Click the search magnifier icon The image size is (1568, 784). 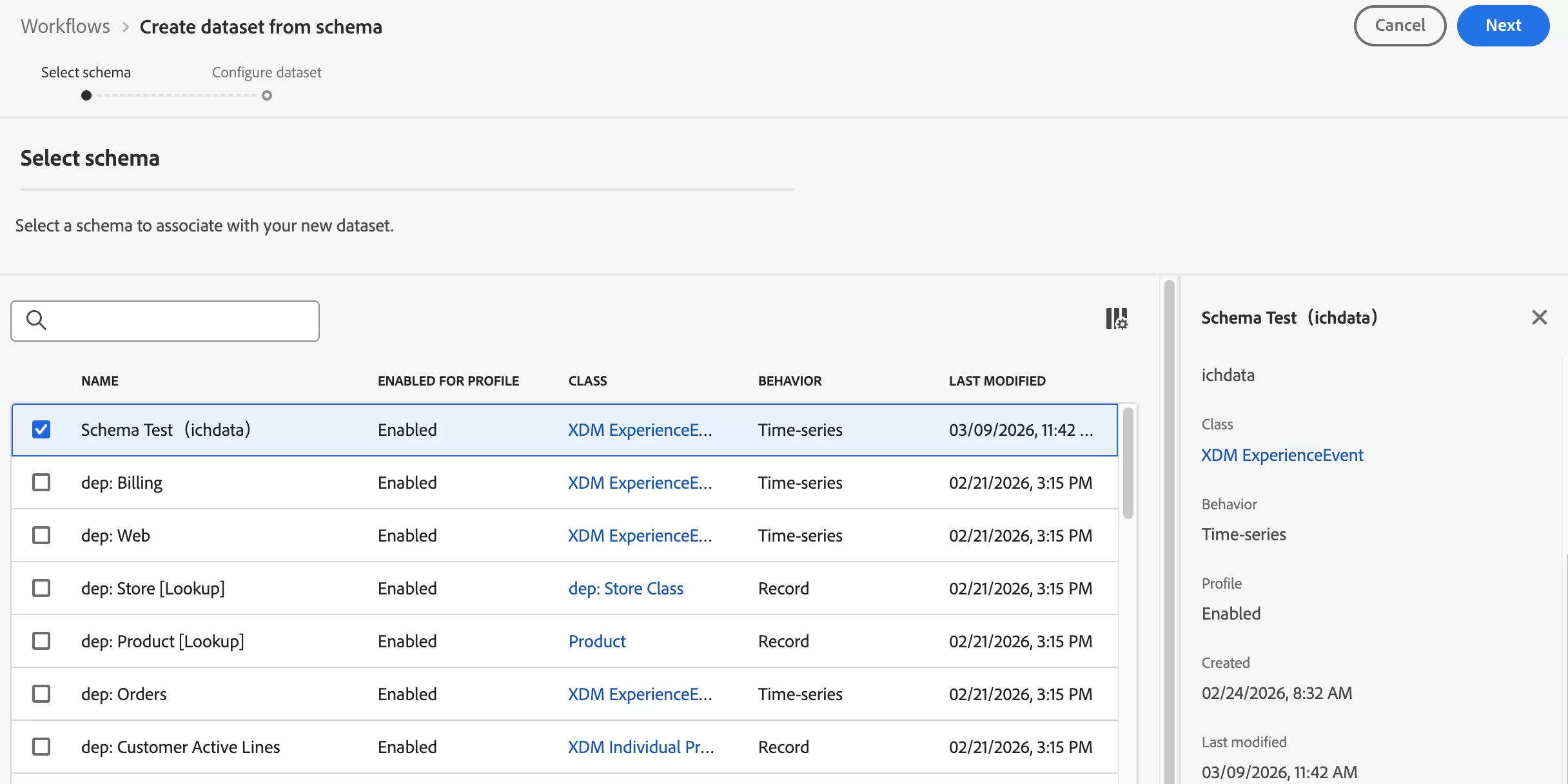click(x=36, y=320)
